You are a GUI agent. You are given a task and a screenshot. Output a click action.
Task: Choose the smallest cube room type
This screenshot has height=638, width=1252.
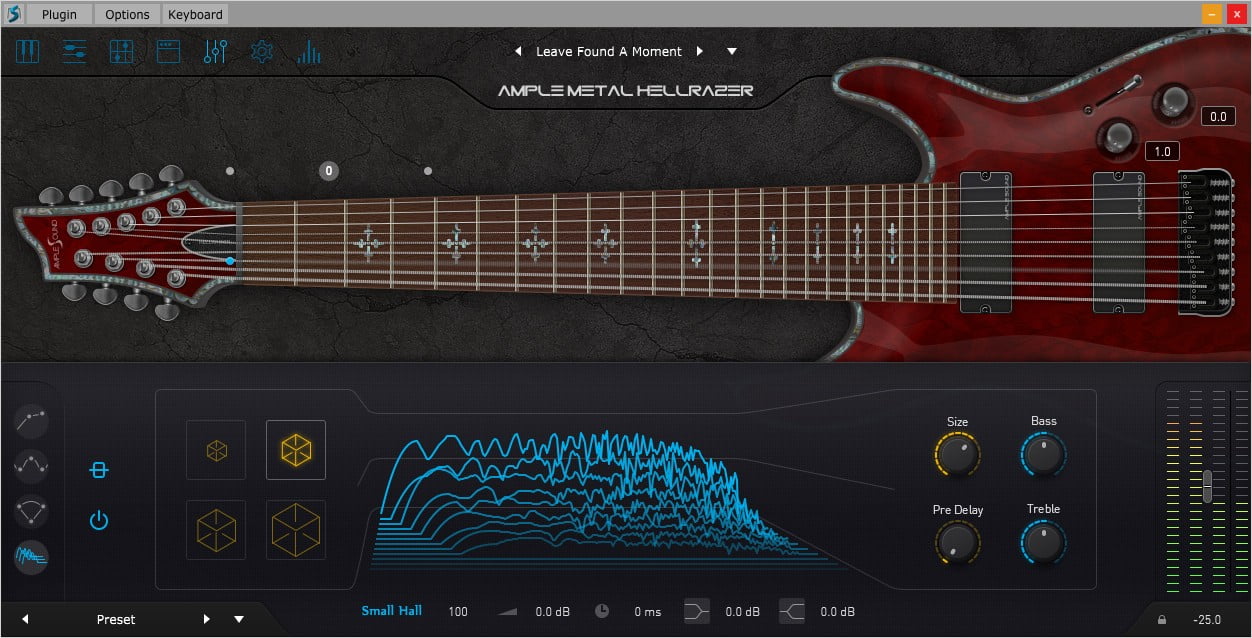coord(216,450)
